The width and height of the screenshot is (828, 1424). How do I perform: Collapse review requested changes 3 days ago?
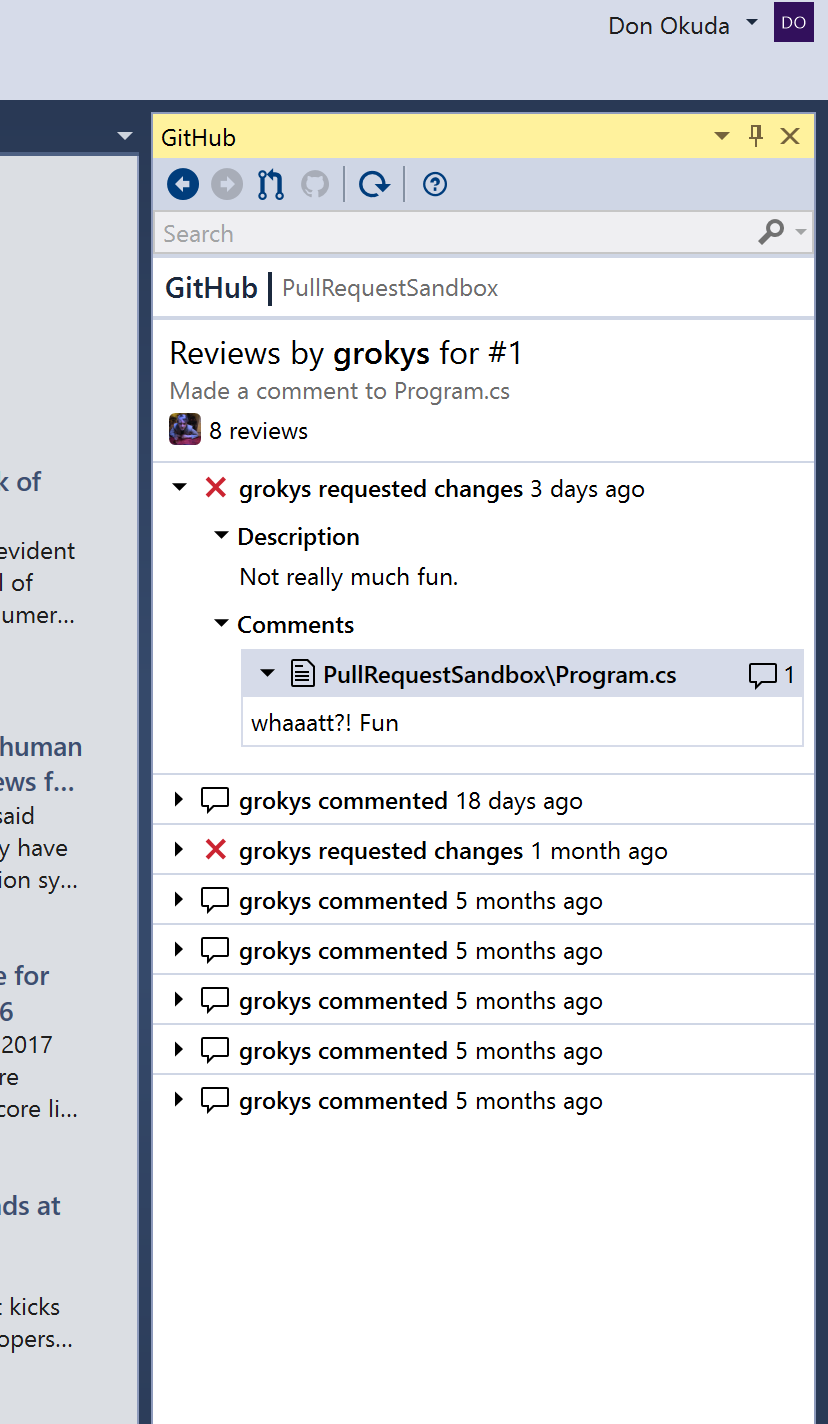click(180, 488)
